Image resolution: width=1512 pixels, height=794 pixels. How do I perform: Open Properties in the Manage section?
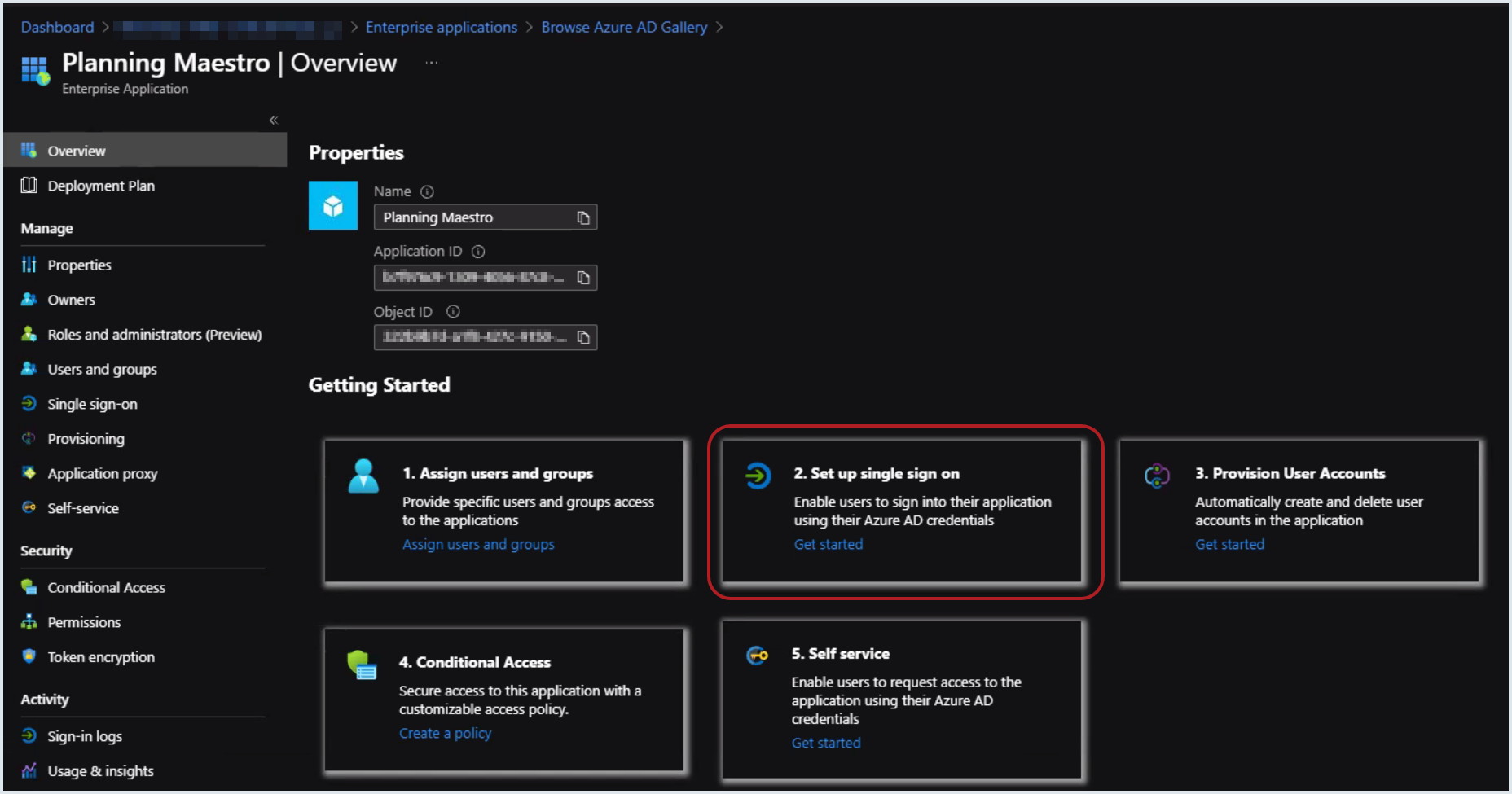point(79,265)
